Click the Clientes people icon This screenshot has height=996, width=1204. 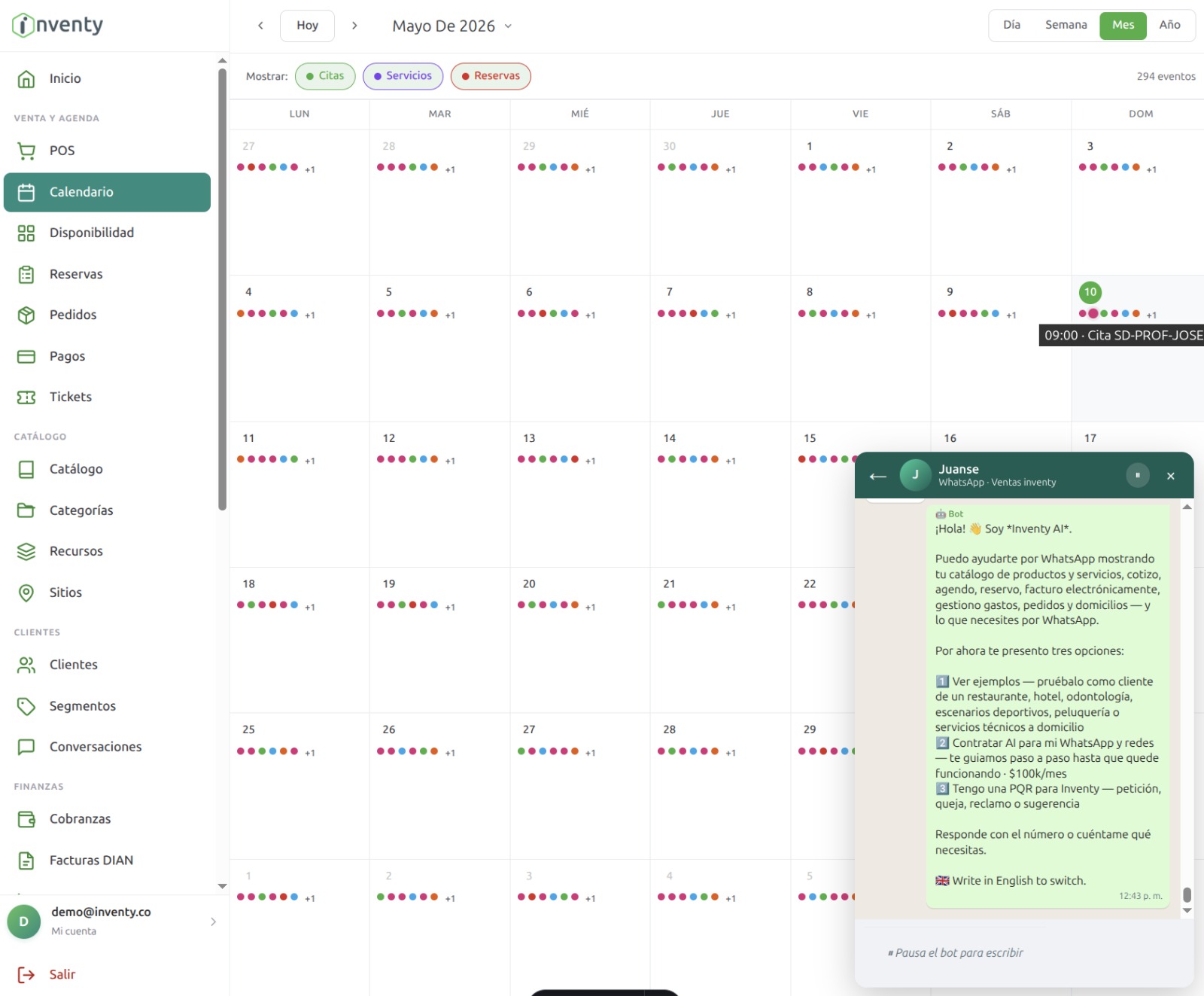pyautogui.click(x=26, y=665)
